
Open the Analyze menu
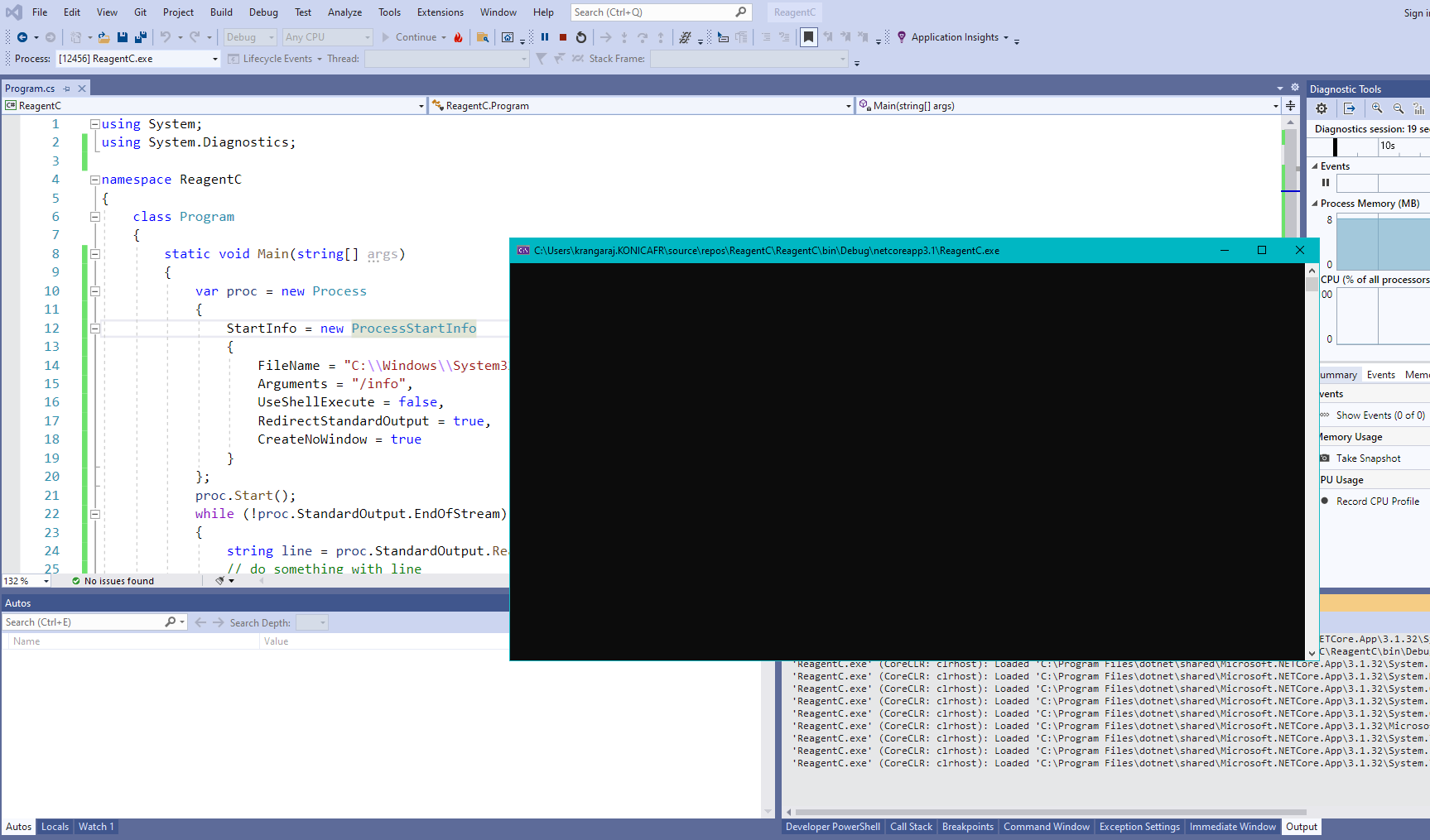[x=344, y=12]
